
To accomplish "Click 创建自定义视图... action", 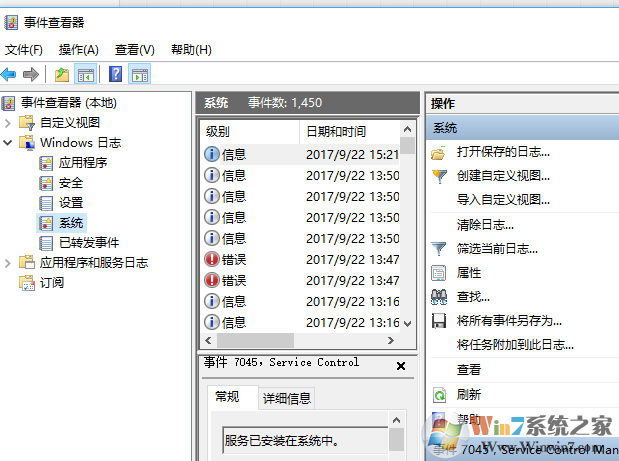I will coord(503,176).
